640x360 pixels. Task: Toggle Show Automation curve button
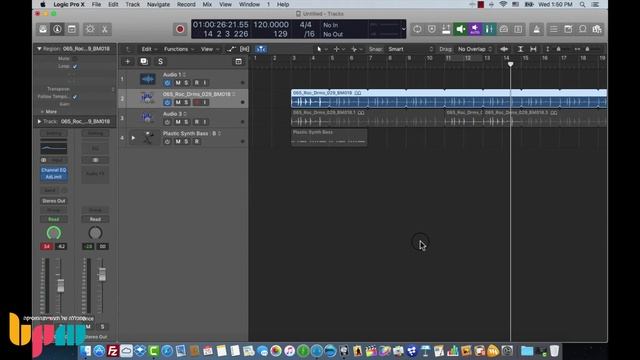point(231,49)
